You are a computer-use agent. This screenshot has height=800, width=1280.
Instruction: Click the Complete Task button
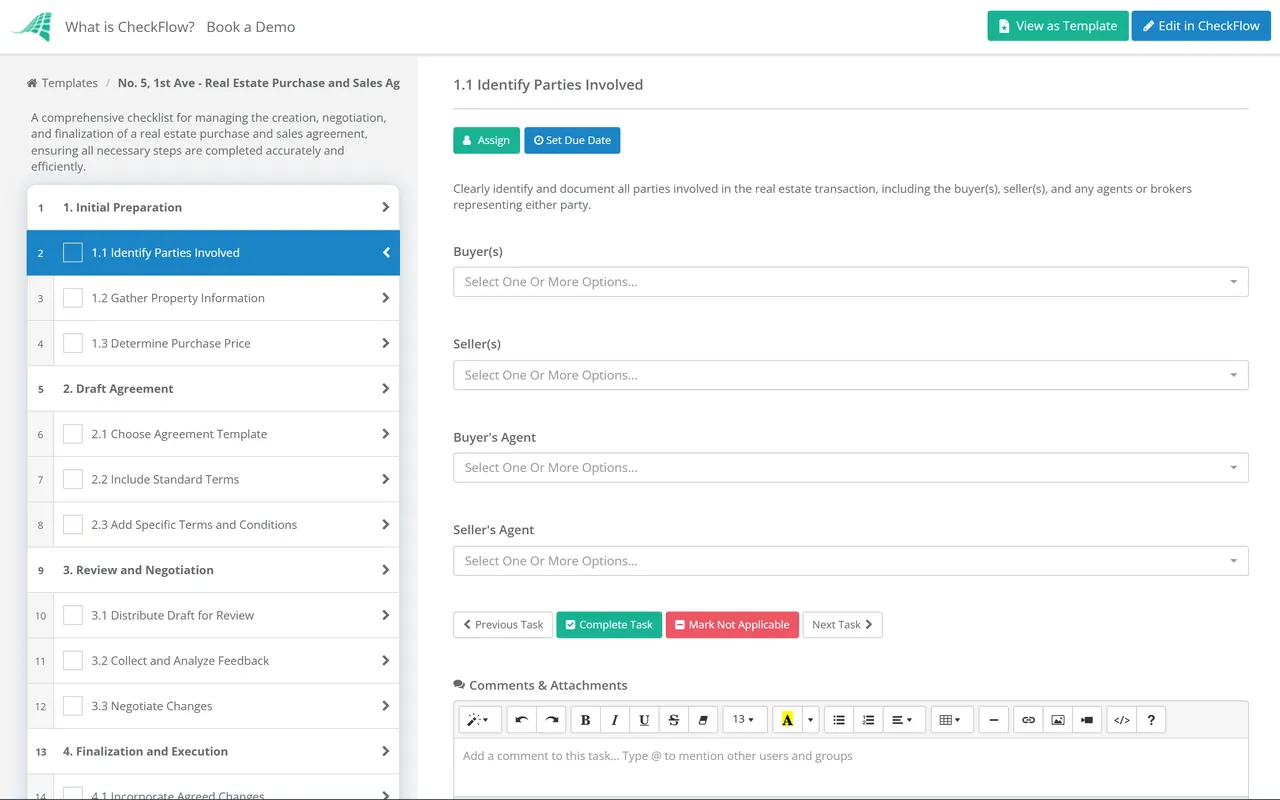point(609,625)
